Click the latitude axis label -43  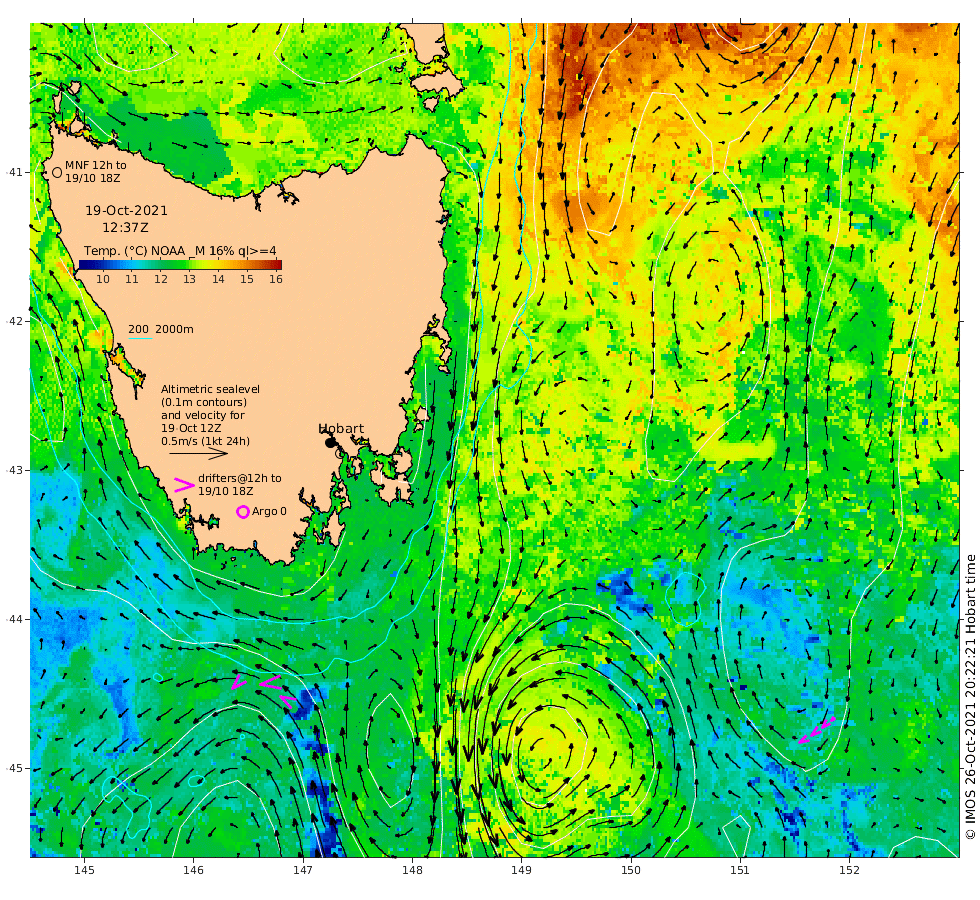pyautogui.click(x=14, y=470)
